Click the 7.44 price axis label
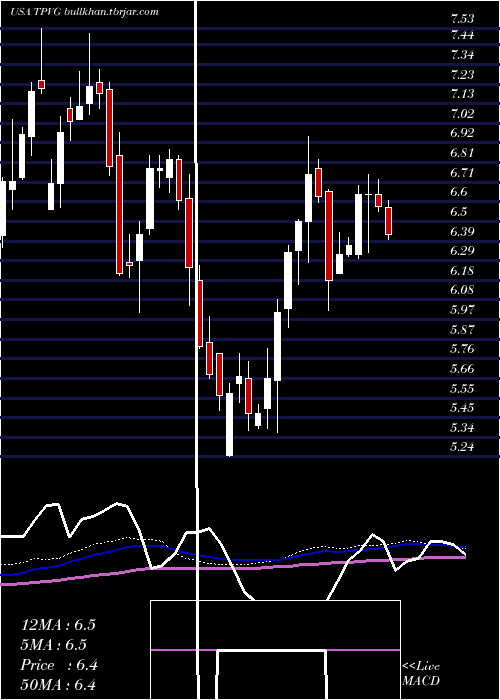500x700 pixels. [462, 35]
